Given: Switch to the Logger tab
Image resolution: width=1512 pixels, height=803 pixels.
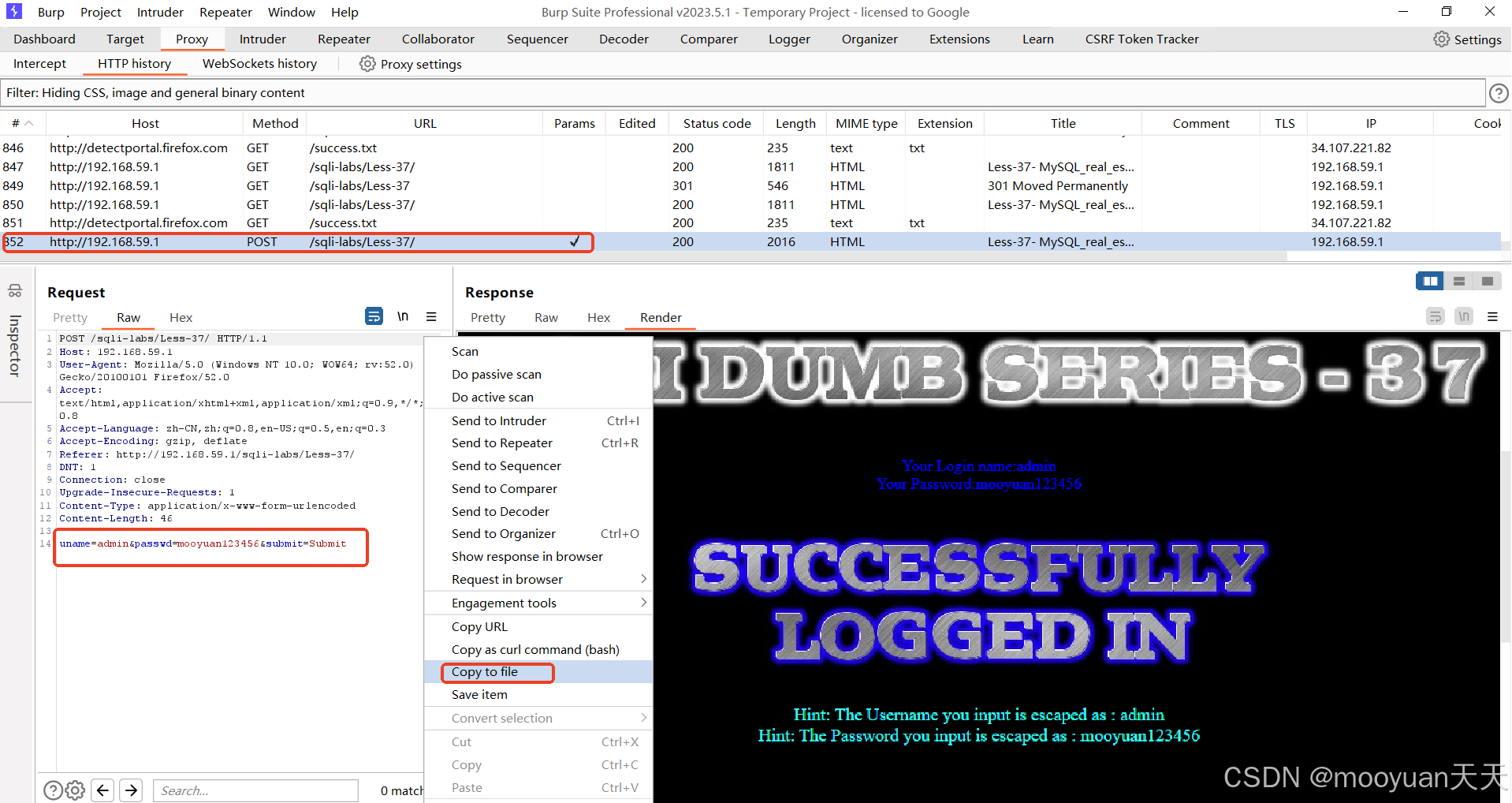Looking at the screenshot, I should [x=789, y=39].
